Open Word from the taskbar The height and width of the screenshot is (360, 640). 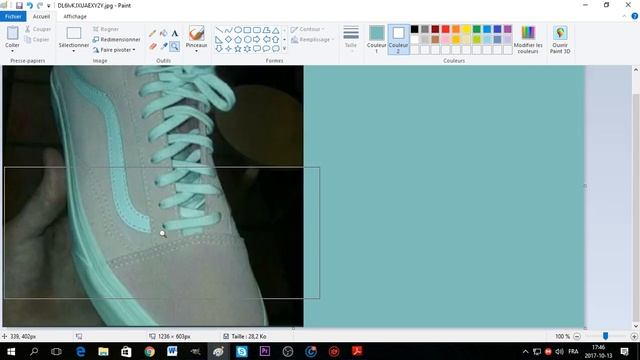point(172,351)
